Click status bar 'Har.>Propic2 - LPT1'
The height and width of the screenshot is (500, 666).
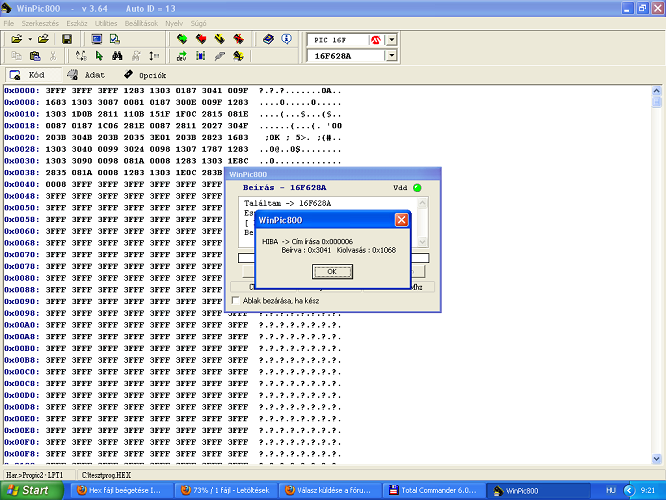(35, 475)
